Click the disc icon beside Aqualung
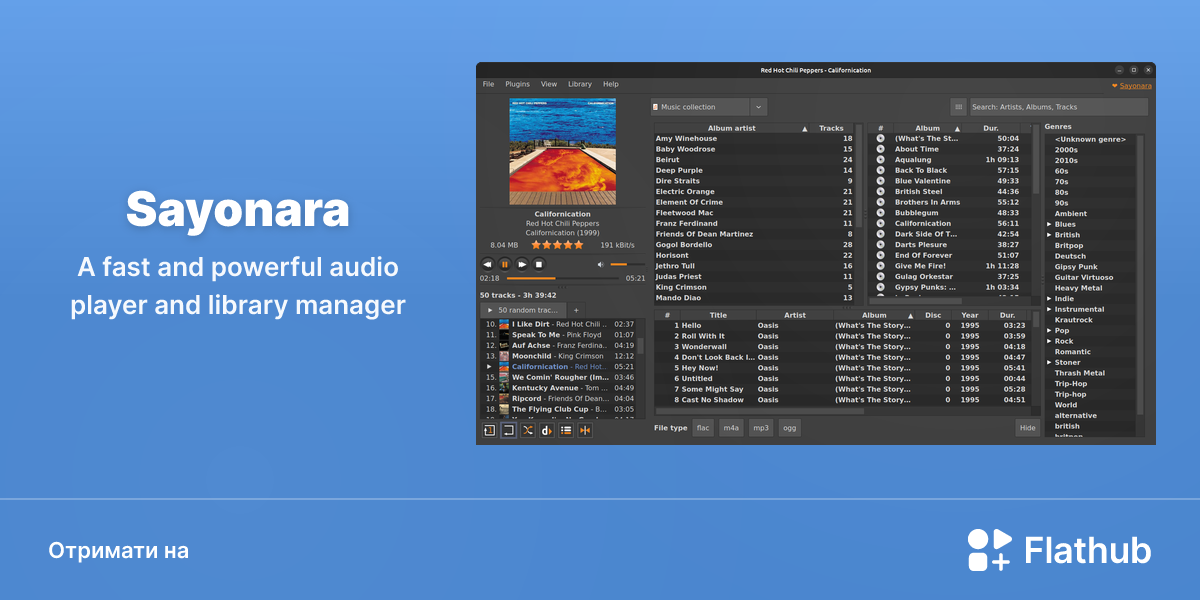This screenshot has width=1200, height=600. click(x=880, y=160)
